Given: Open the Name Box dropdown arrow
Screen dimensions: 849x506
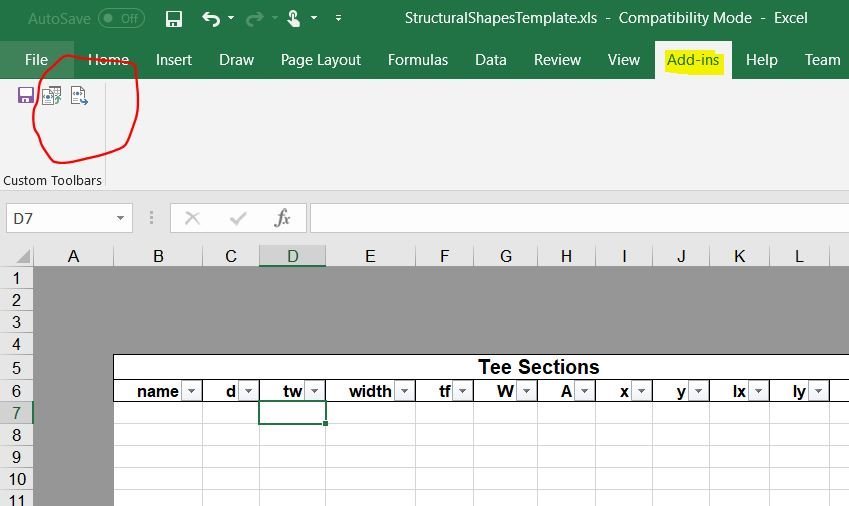Looking at the screenshot, I should [120, 218].
